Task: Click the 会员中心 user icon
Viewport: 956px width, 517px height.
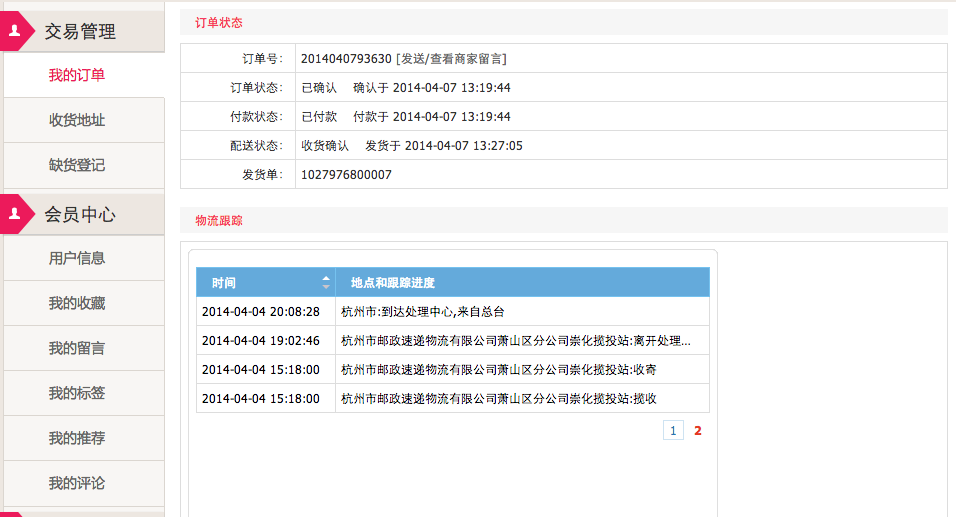Action: (15, 213)
